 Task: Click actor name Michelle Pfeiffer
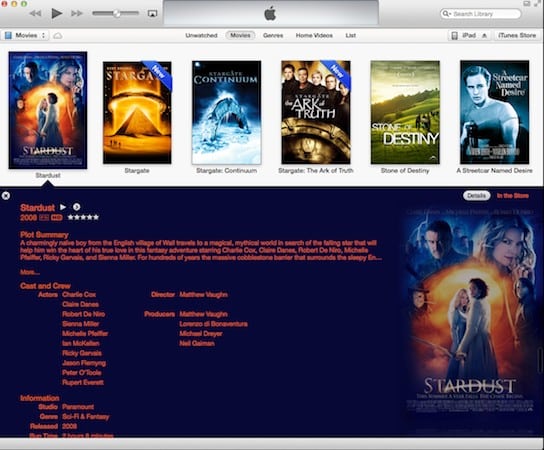[x=85, y=333]
